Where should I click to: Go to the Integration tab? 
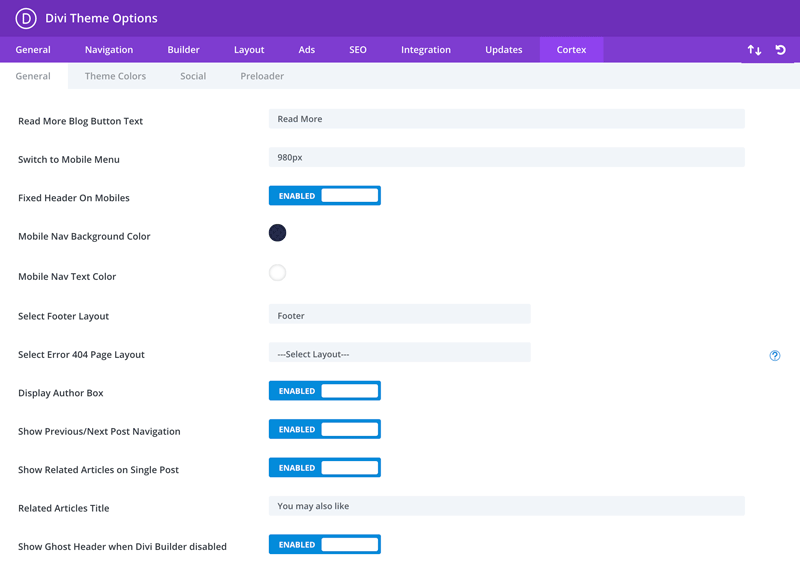tap(426, 50)
